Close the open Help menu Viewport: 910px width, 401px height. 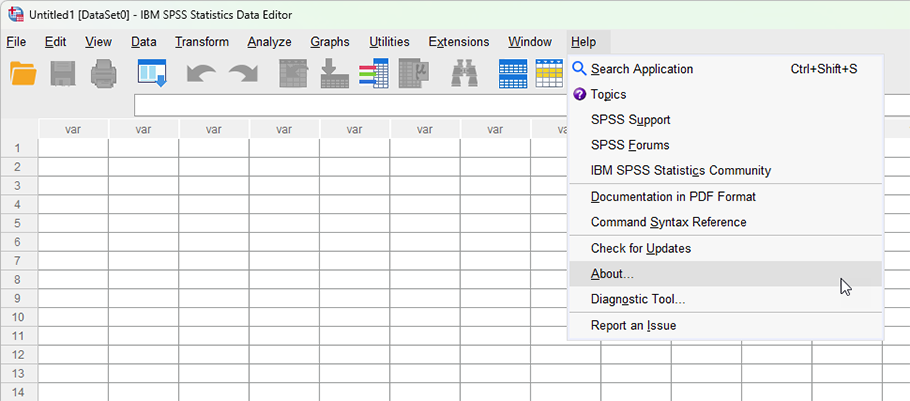tap(583, 42)
